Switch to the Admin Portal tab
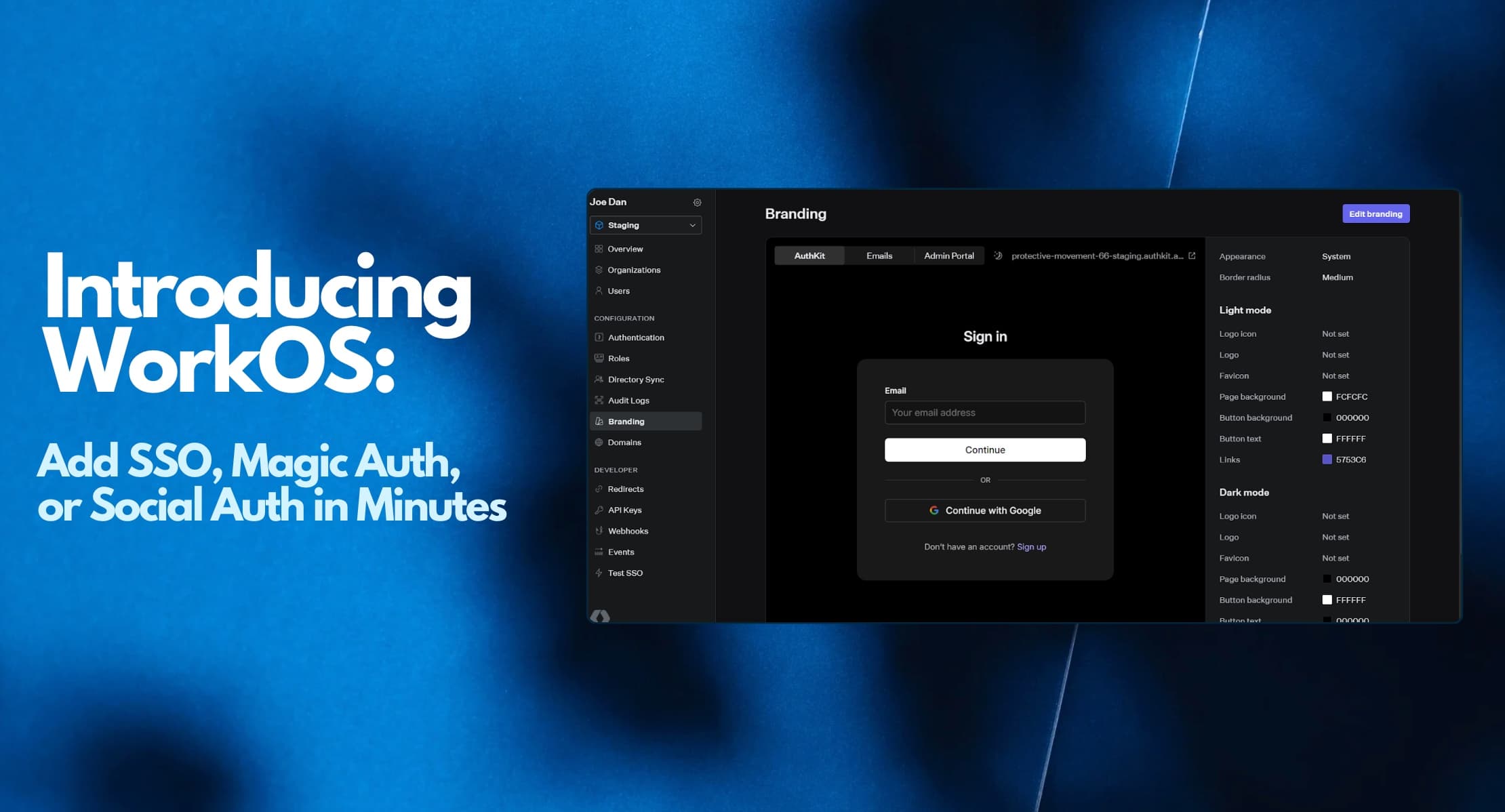 pos(948,256)
